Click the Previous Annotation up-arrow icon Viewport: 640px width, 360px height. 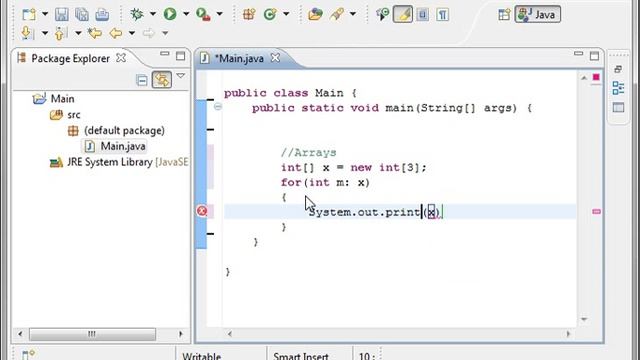60,33
